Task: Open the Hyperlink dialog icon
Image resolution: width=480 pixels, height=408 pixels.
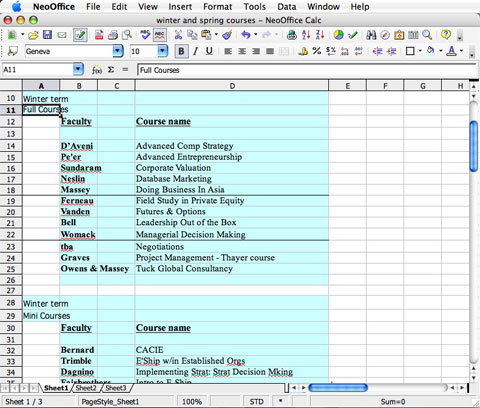Action: [x=292, y=35]
